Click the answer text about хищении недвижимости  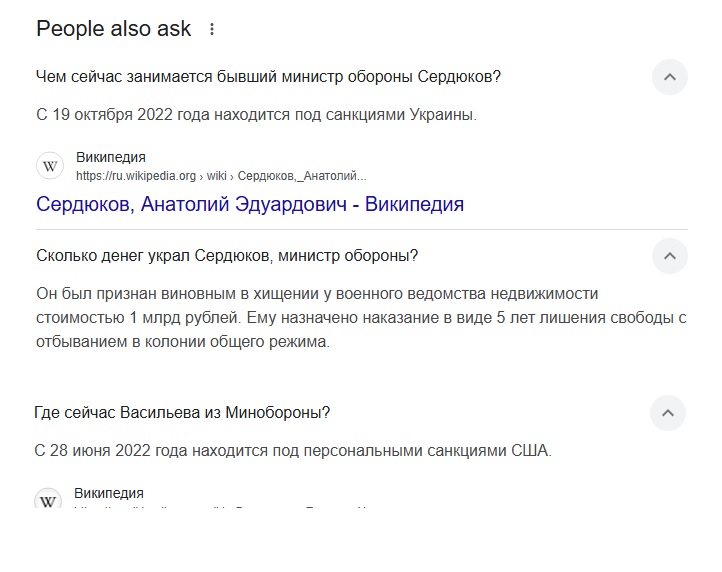coord(361,318)
